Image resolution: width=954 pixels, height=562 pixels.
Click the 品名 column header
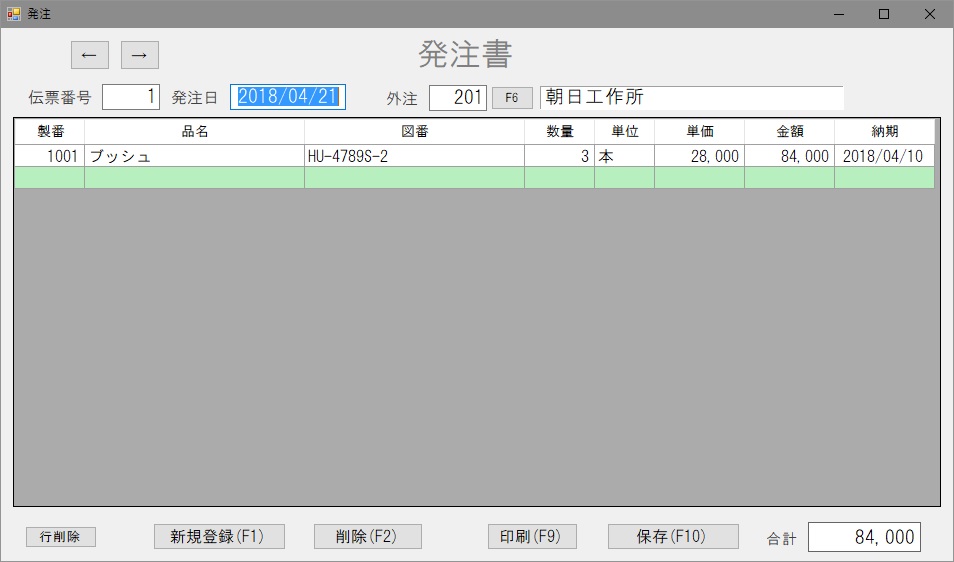point(194,132)
